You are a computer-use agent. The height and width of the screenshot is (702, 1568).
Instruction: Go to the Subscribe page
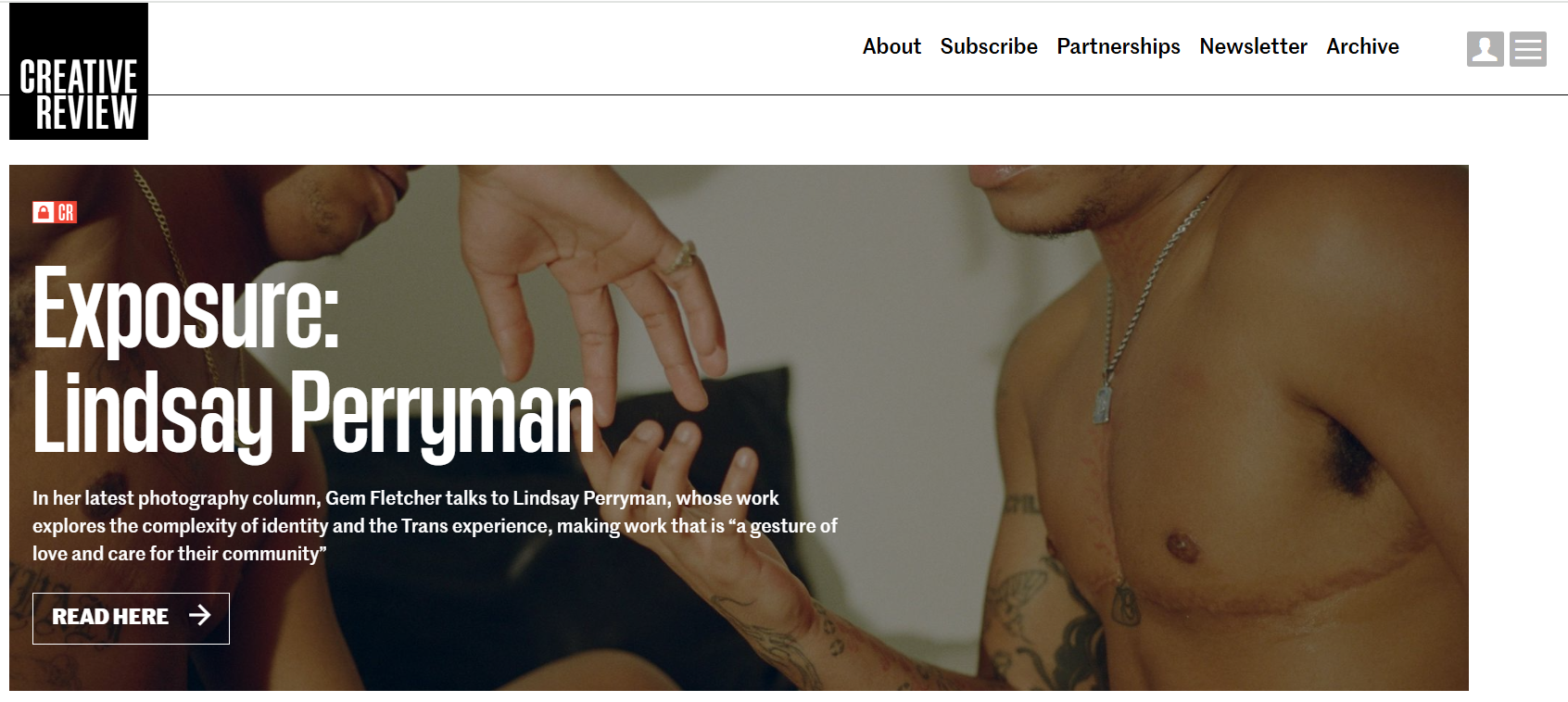[x=989, y=46]
